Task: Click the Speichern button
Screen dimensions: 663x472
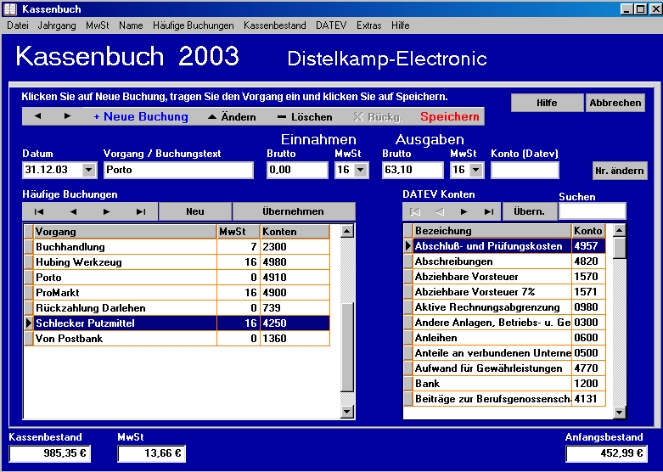Action: 449,117
